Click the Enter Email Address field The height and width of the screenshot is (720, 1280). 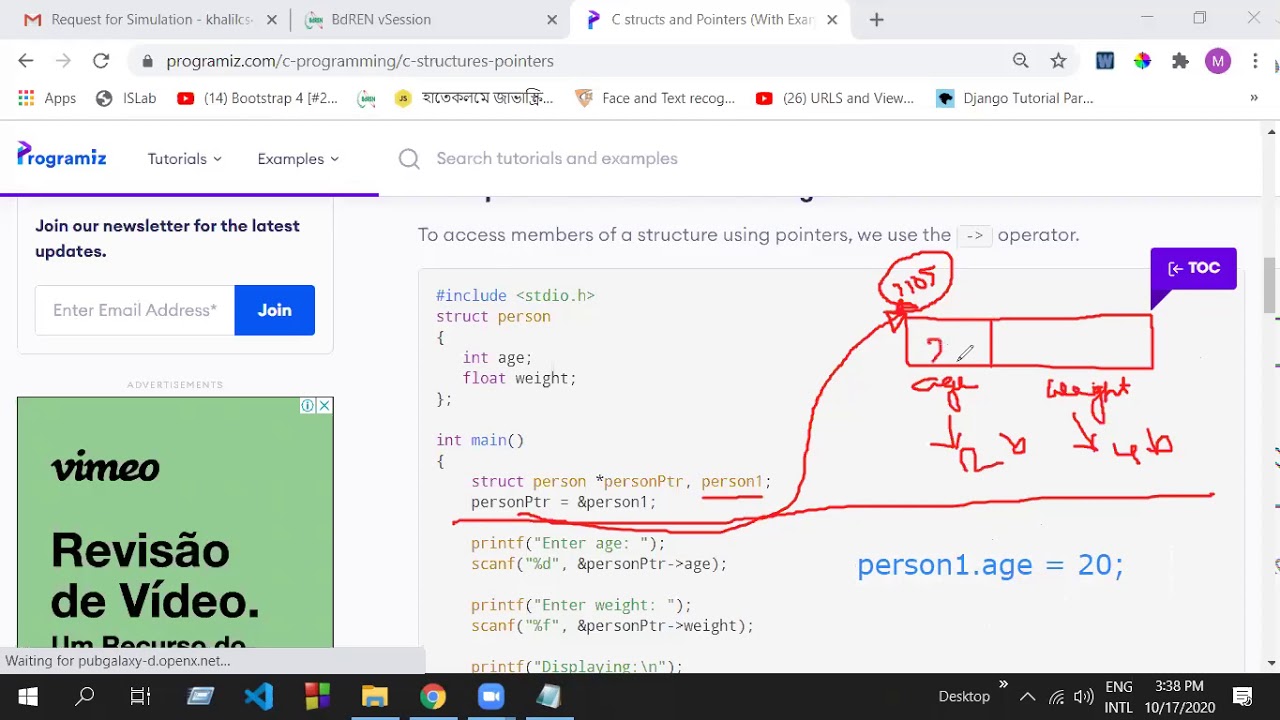(135, 310)
